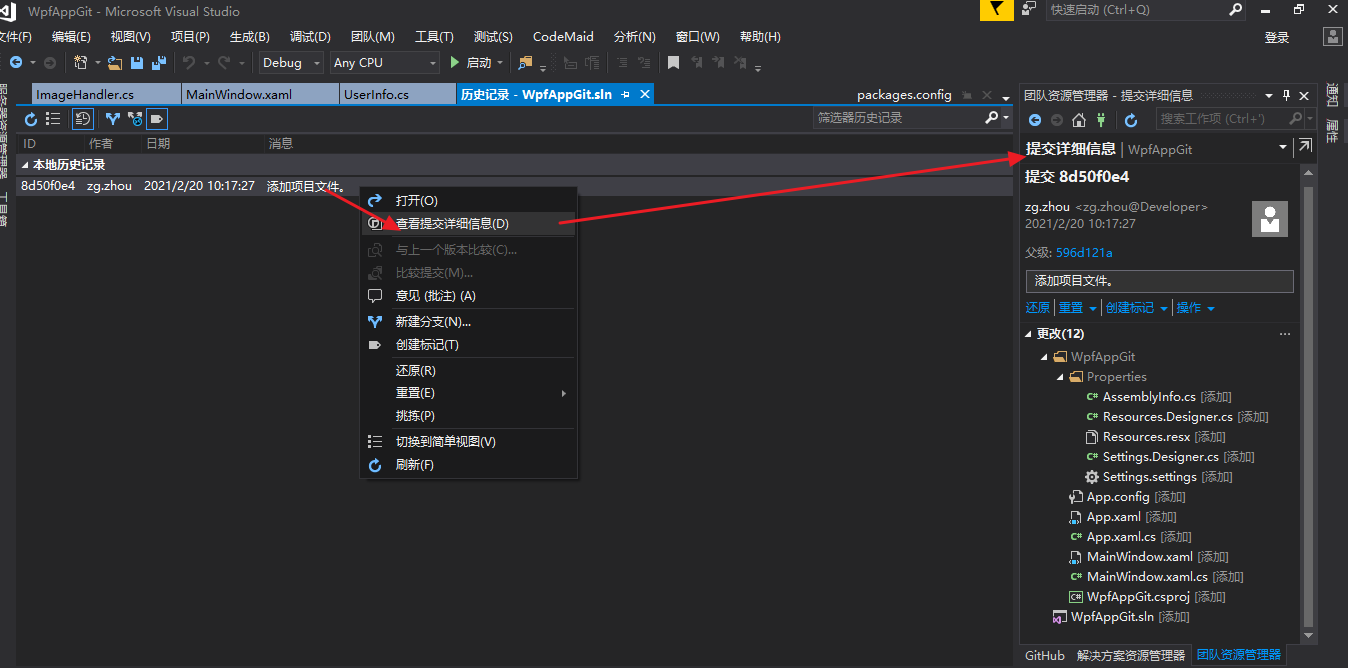Switch to 解决方案资源管理器 bottom tab

pos(1130,655)
